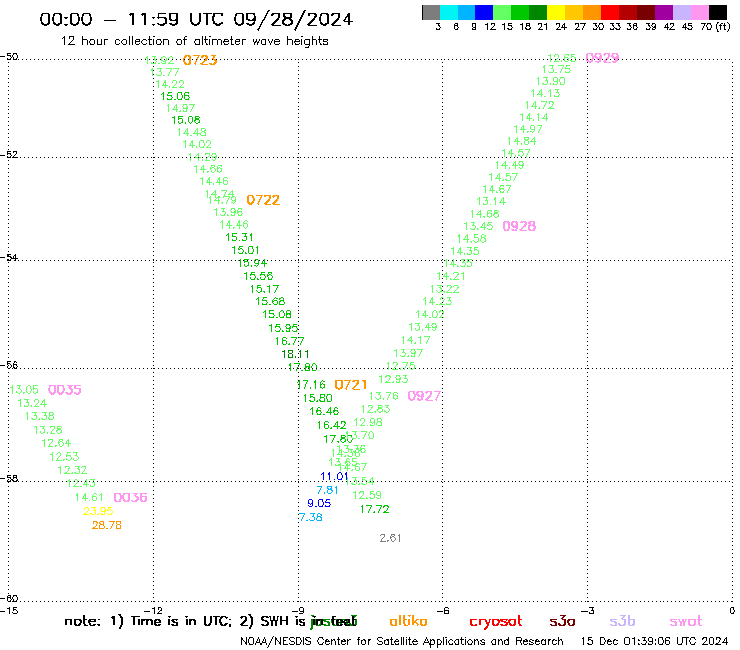Screen dimensions: 740x650
Task: Click the pink 0036 pass time label
Action: point(130,497)
